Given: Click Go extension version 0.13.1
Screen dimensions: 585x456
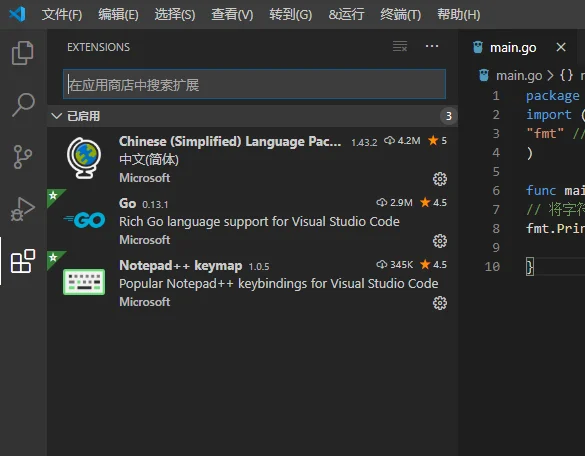Looking at the screenshot, I should coord(155,204).
